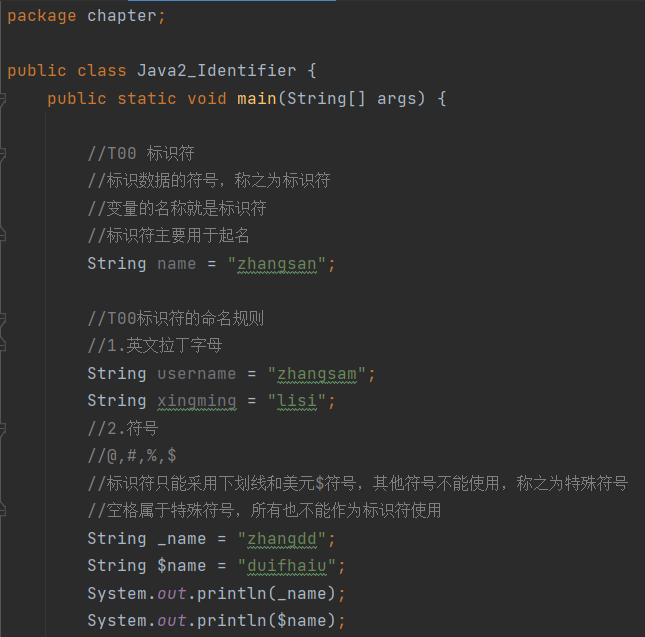Click the class name Java2_Identifier
The height and width of the screenshot is (637, 645).
[x=216, y=71]
